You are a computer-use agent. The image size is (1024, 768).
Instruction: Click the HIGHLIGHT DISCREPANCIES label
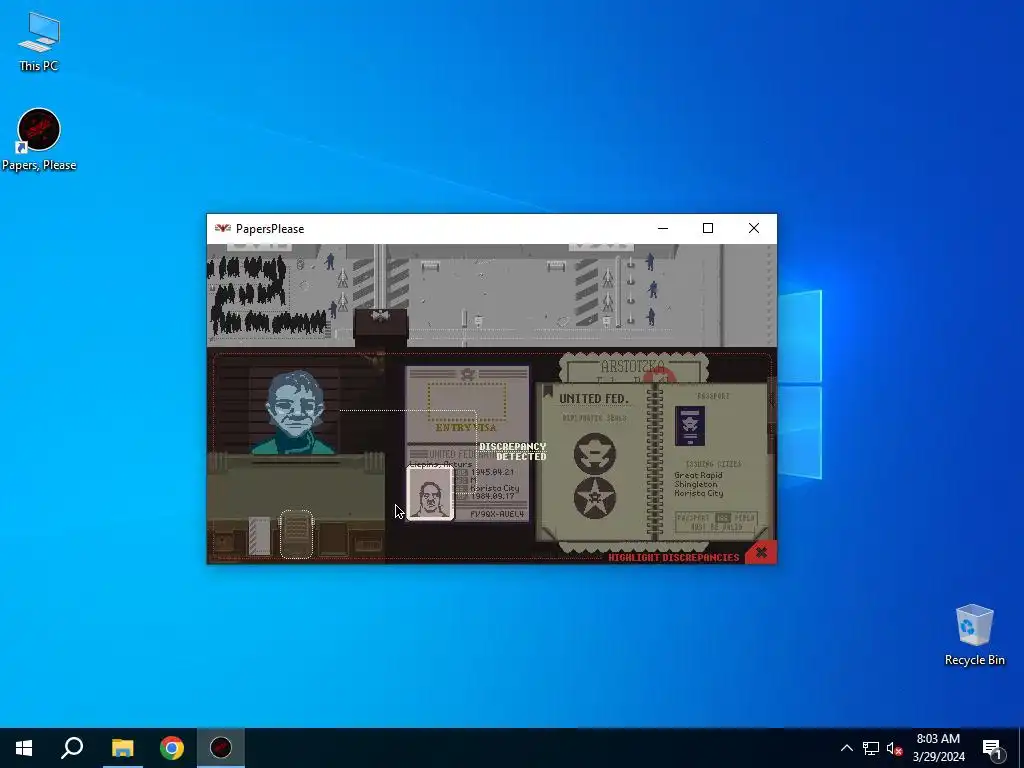tap(673, 558)
